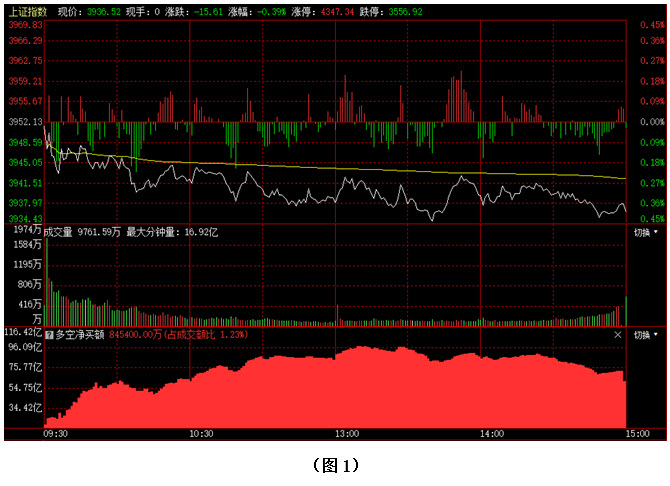
Task: Click the 14:00 time axis marker
Action: (x=492, y=434)
